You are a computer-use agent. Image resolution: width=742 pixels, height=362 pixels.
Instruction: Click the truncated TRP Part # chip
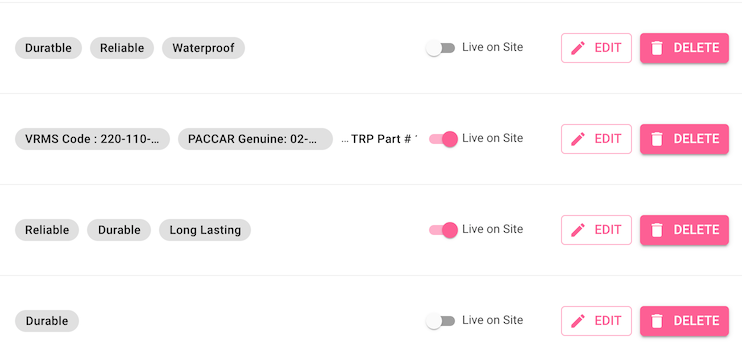point(380,139)
